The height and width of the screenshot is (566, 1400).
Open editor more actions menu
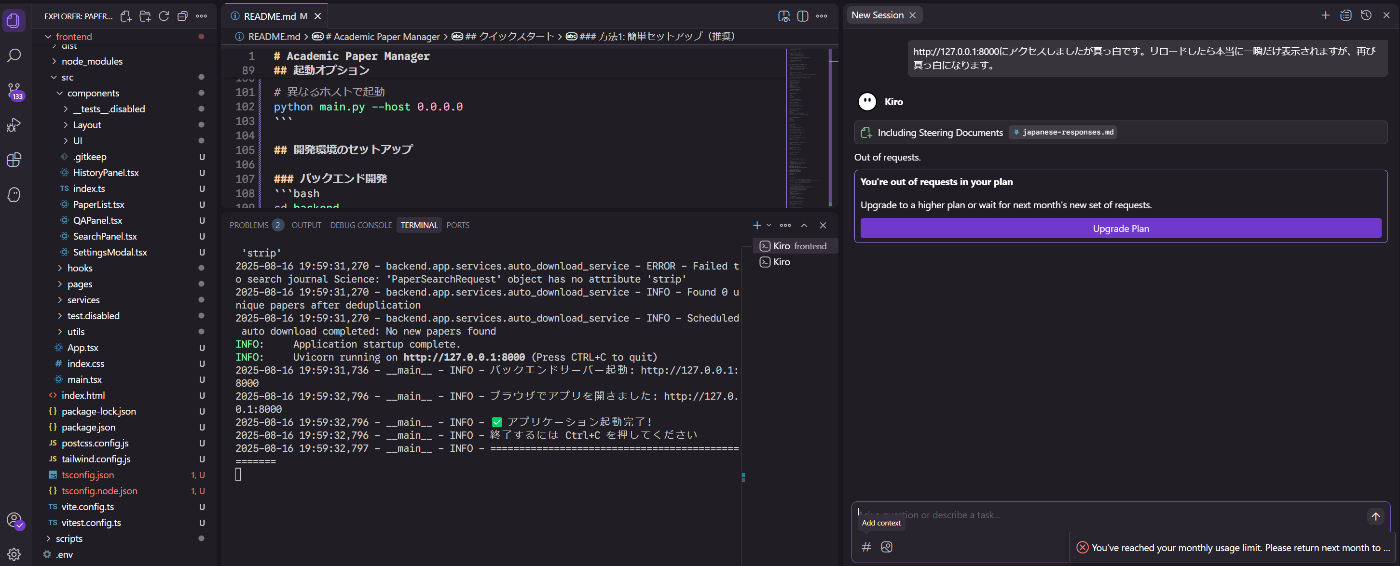[822, 16]
